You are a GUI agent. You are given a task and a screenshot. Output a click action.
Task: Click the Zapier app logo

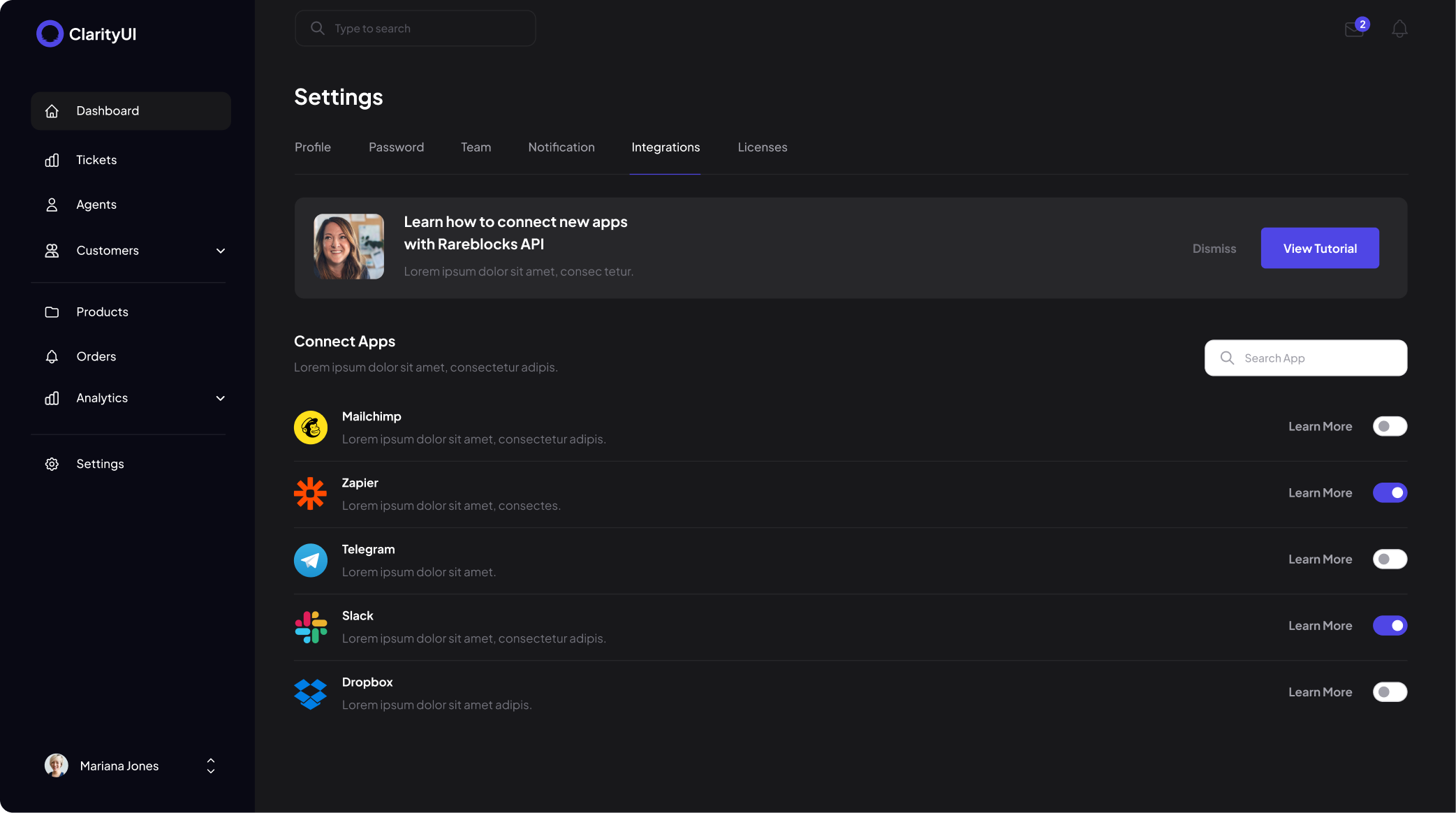pos(311,494)
